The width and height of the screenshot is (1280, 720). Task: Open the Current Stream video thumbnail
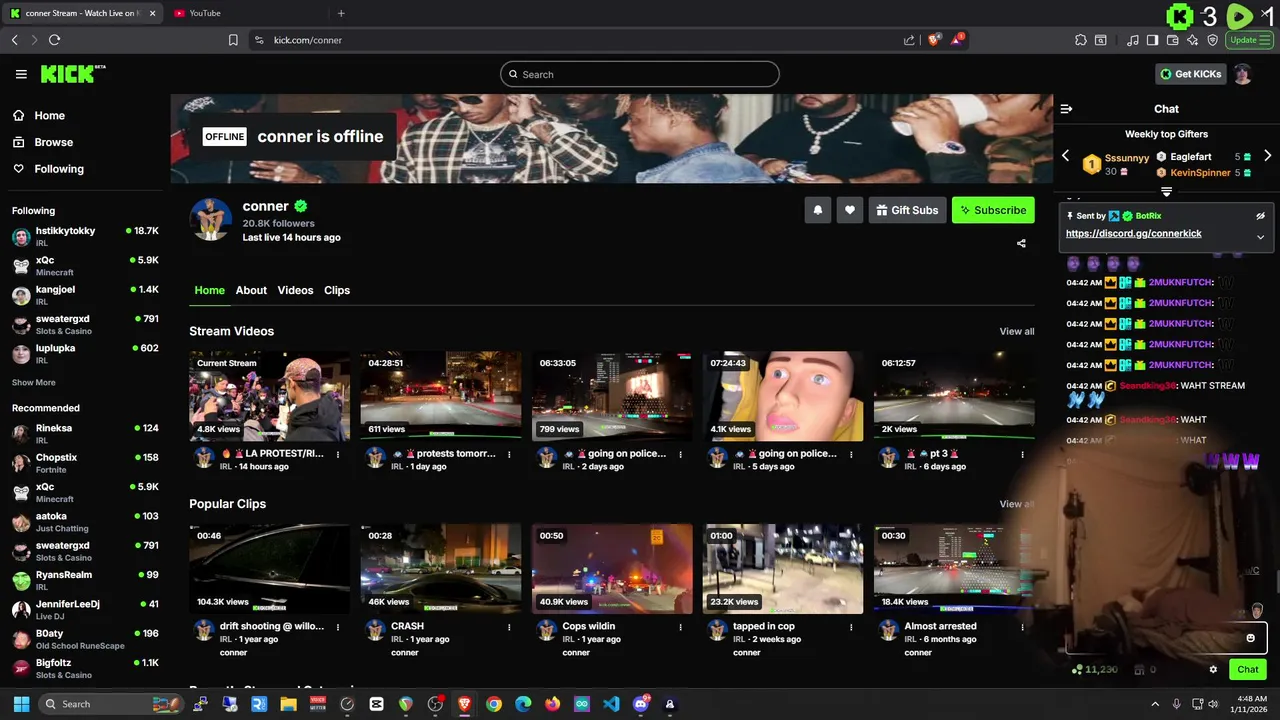pos(270,396)
